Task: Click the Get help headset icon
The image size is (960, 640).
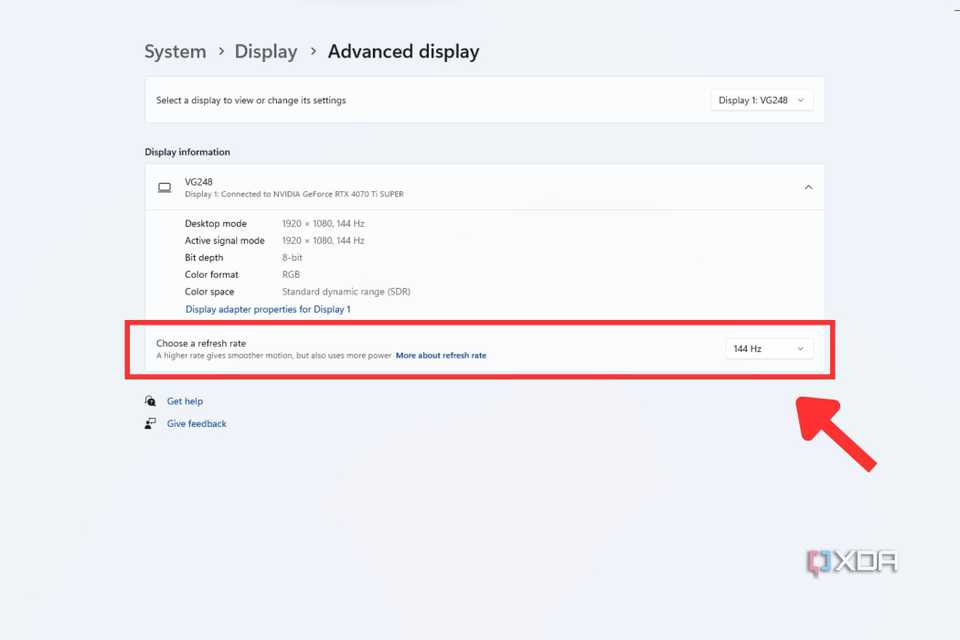Action: pos(150,401)
